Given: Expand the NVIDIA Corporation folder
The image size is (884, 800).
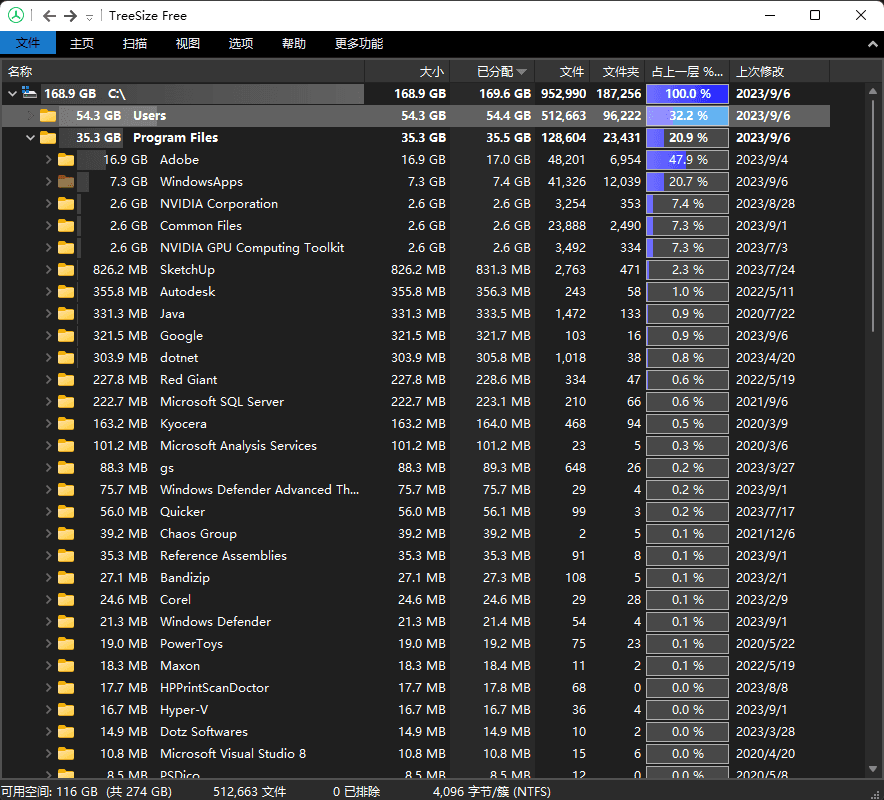Looking at the screenshot, I should 48,204.
